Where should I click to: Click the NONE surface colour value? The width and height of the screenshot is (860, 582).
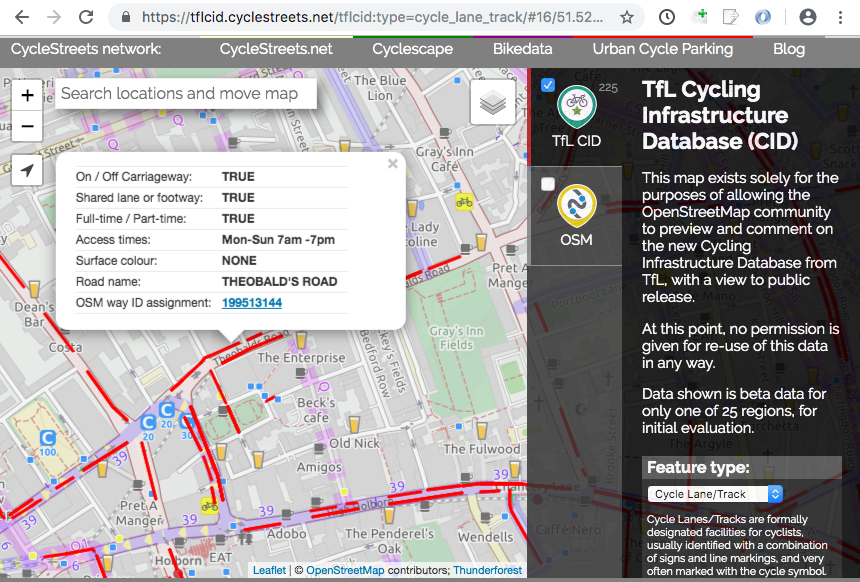(239, 261)
